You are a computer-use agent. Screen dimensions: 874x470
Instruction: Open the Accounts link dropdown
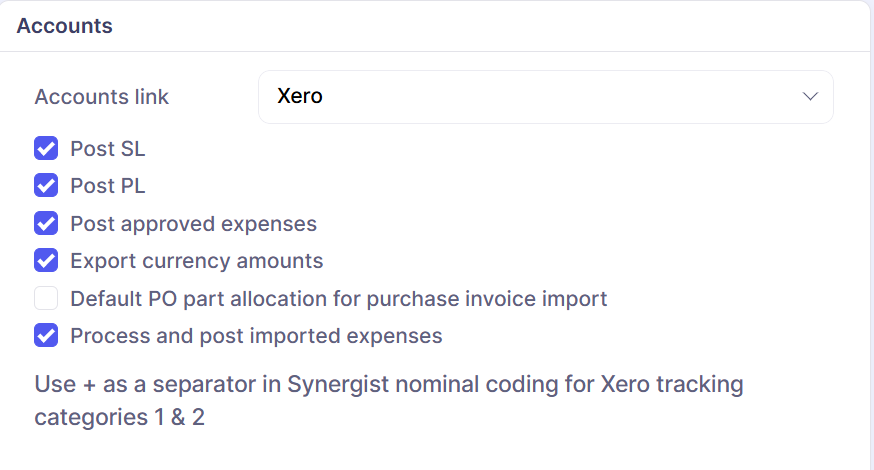[545, 97]
